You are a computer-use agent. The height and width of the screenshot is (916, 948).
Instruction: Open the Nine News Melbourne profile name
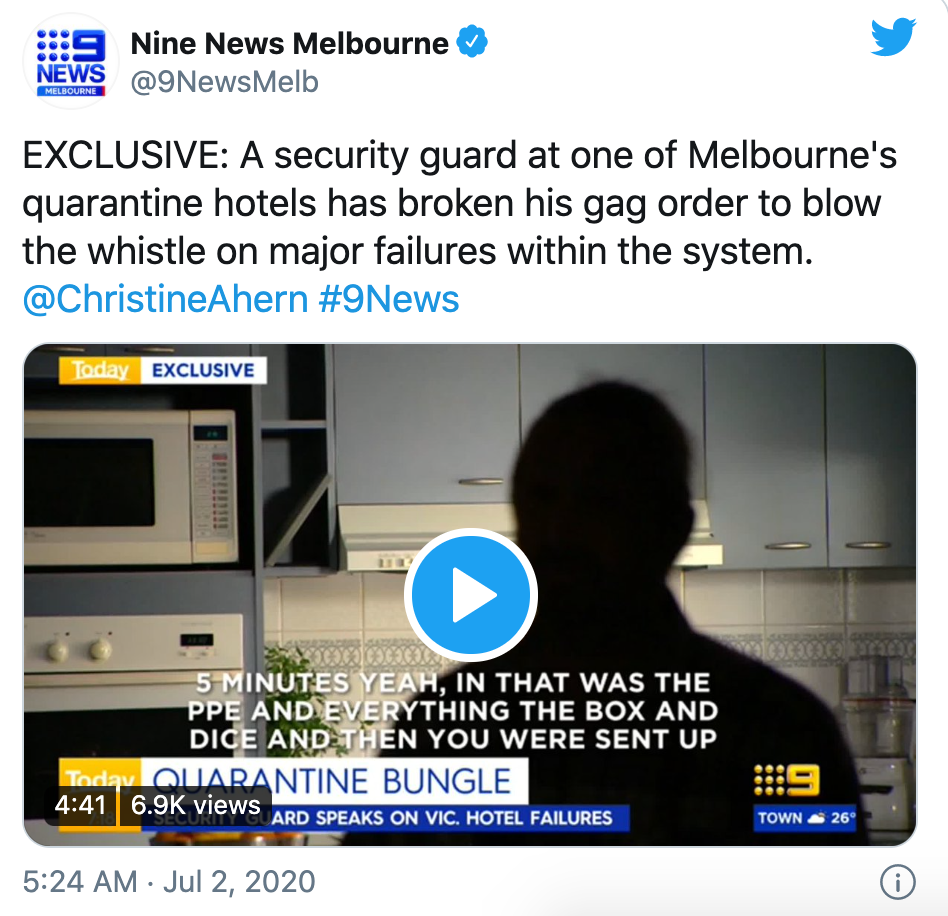pyautogui.click(x=290, y=44)
